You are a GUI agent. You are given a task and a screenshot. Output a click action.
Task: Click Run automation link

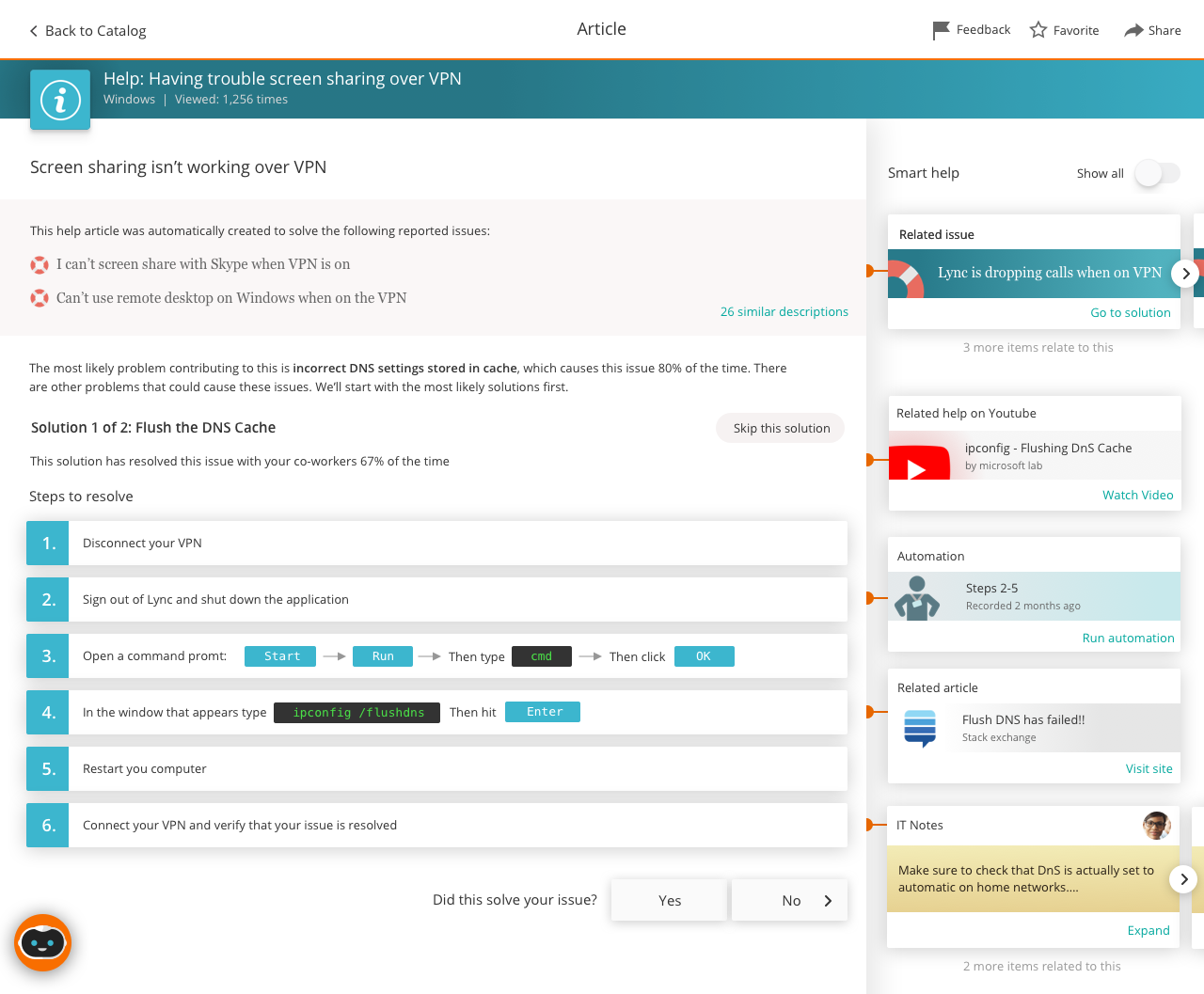[x=1128, y=639]
